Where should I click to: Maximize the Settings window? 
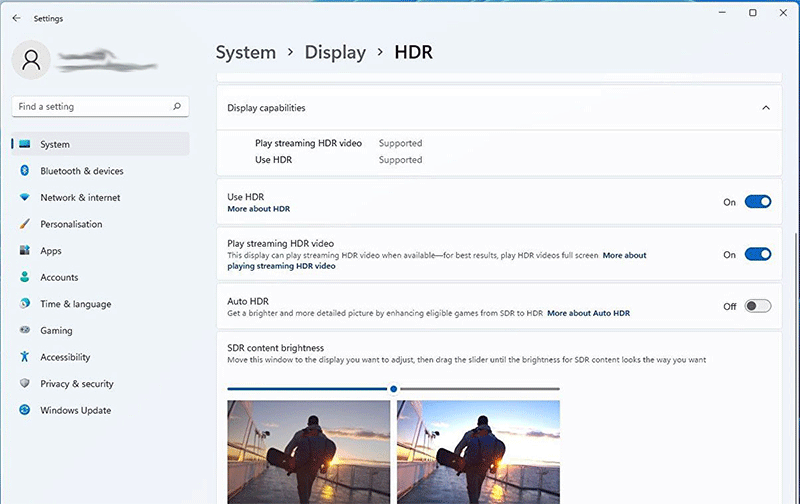pyautogui.click(x=753, y=13)
